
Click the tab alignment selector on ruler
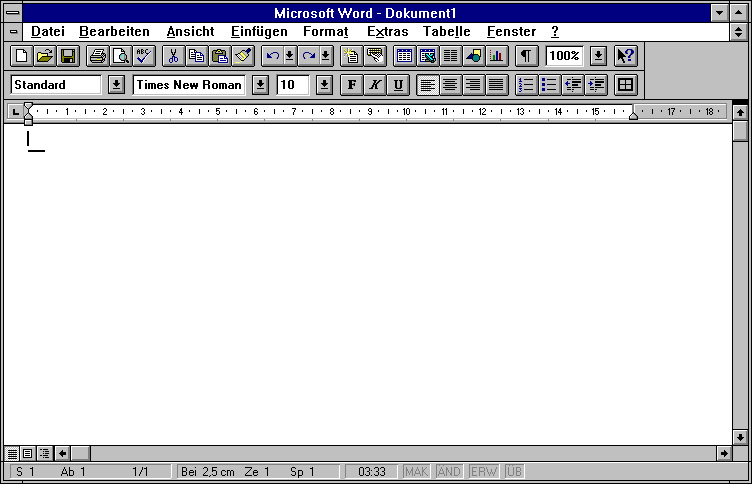tap(15, 112)
